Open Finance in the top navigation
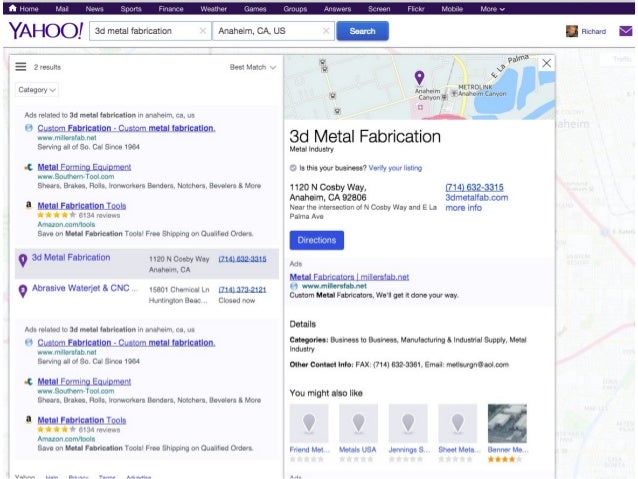Screen dimensions: 638x479 (x=171, y=9)
